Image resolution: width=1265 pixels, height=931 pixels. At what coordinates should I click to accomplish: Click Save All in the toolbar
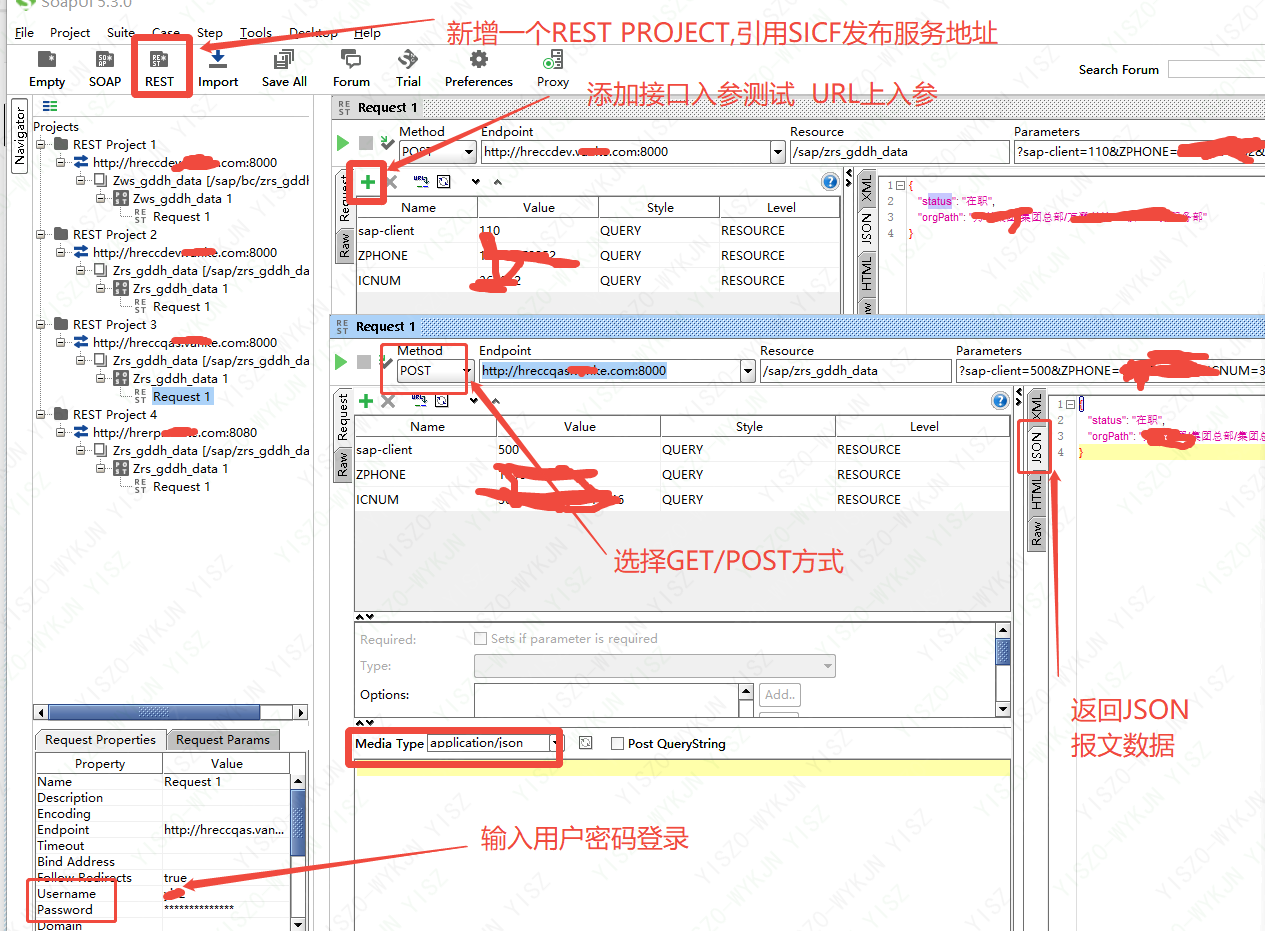pyautogui.click(x=284, y=70)
